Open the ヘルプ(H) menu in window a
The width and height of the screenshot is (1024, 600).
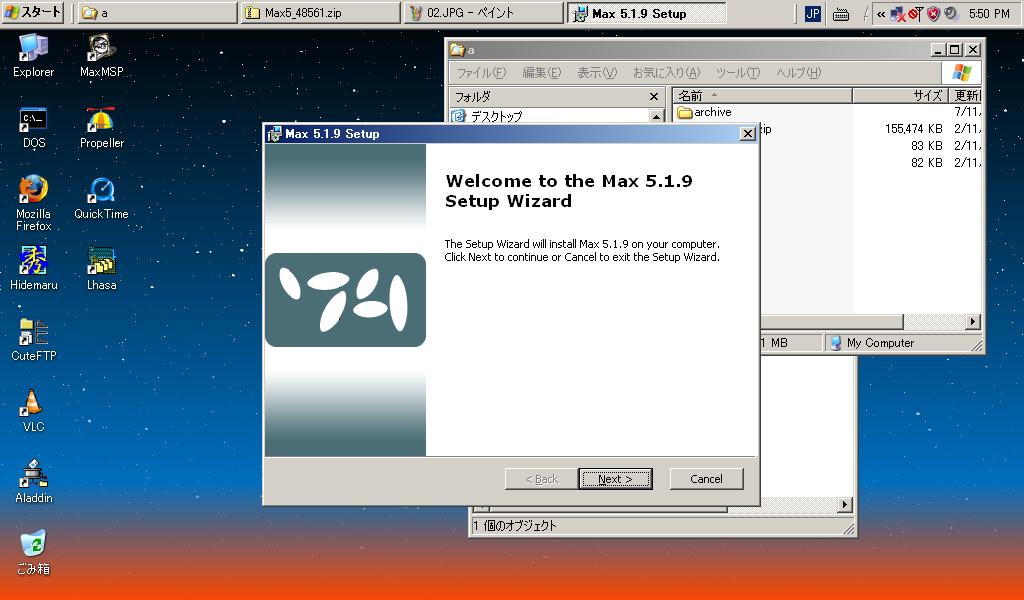pos(798,72)
